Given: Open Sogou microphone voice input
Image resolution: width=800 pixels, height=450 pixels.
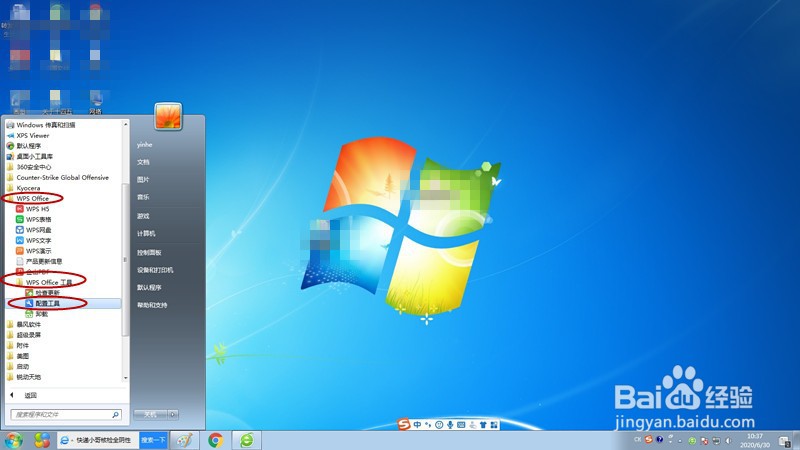Looking at the screenshot, I should (450, 424).
